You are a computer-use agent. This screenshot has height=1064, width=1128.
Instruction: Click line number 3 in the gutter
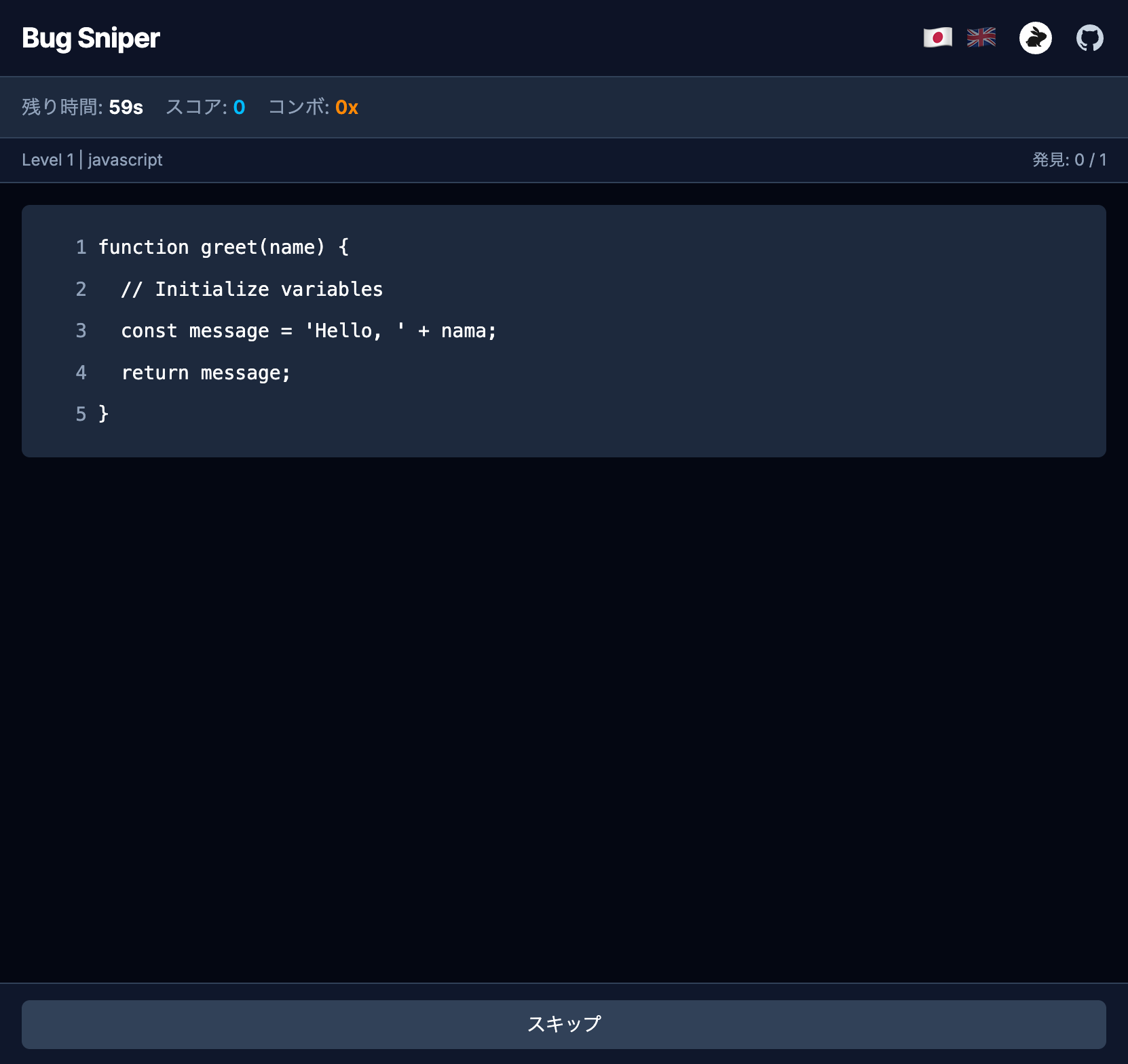pos(81,331)
